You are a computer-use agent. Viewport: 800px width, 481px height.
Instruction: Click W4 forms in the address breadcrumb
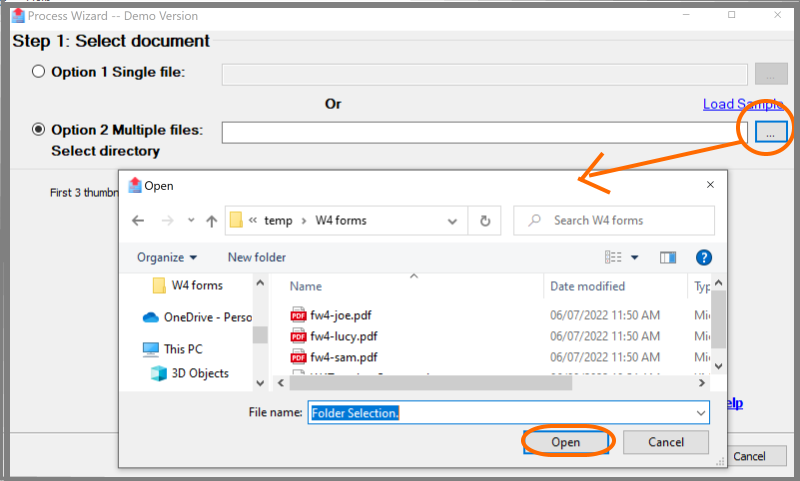pos(341,220)
